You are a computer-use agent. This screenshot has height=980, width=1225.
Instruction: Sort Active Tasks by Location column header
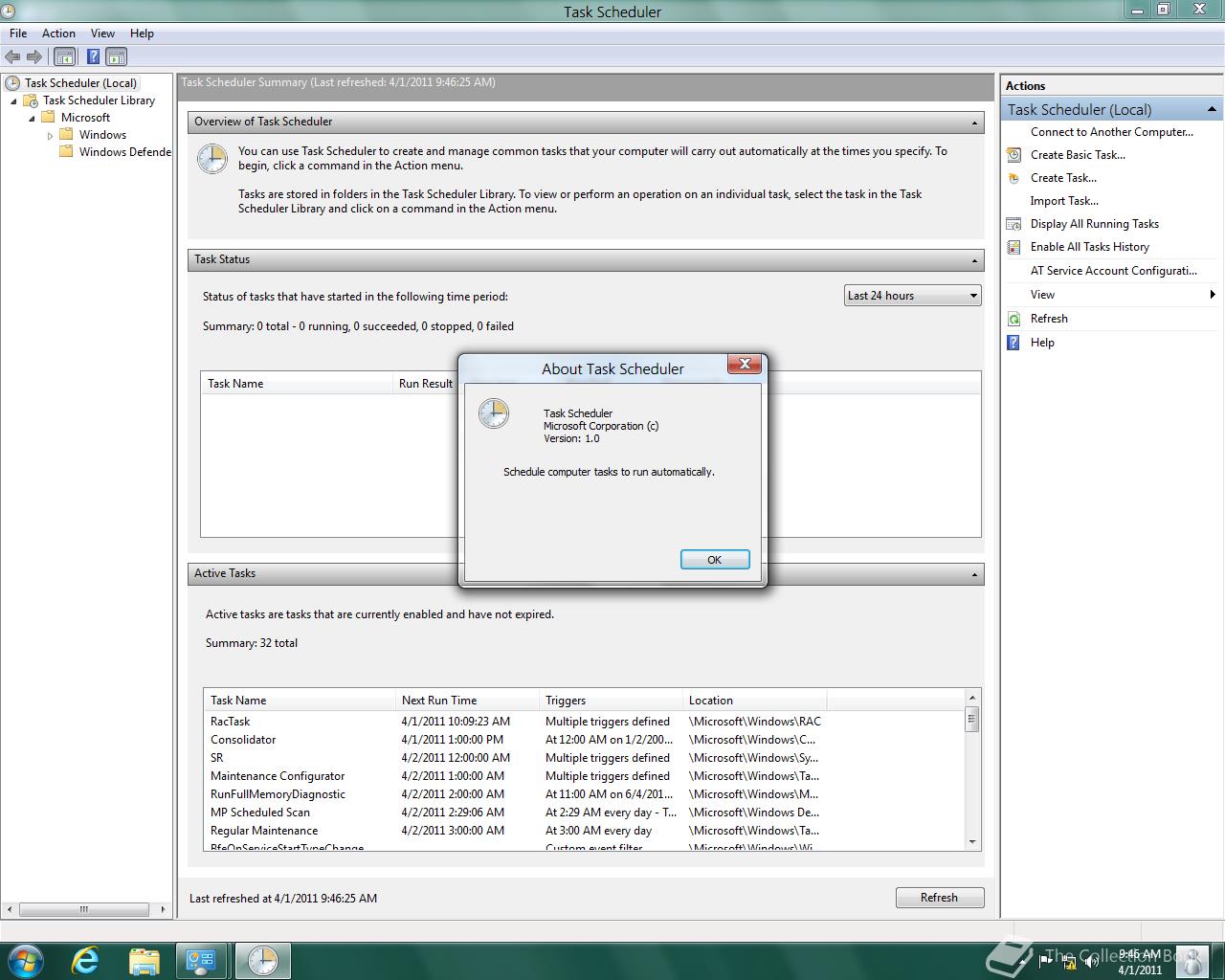[754, 701]
